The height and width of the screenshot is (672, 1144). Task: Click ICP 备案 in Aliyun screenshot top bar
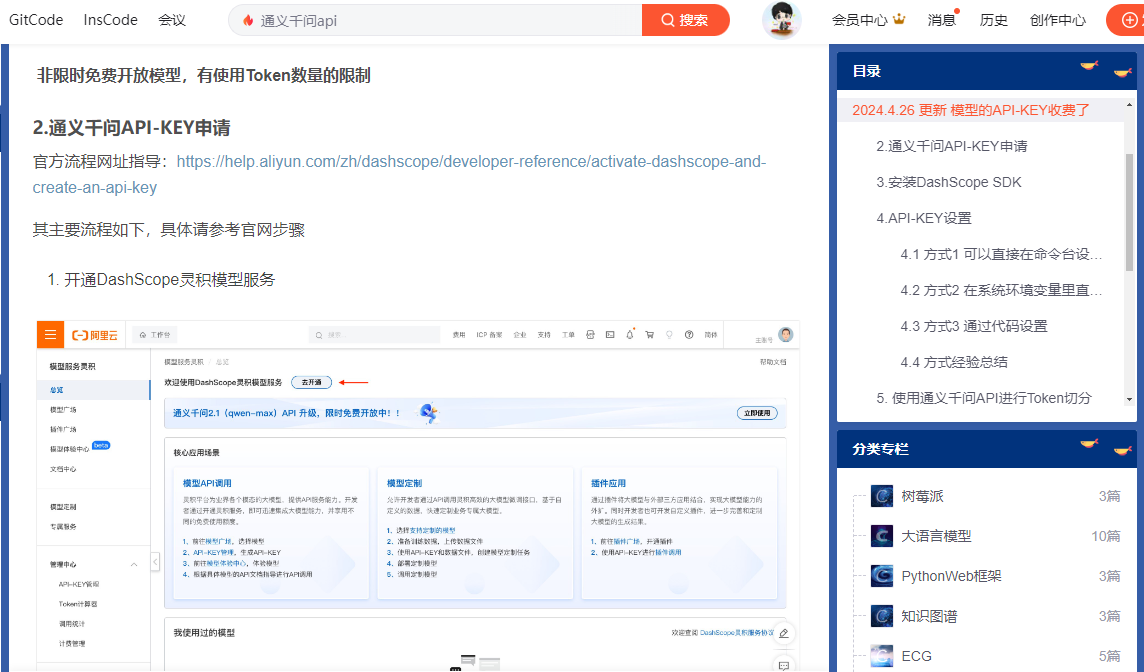pyautogui.click(x=489, y=335)
